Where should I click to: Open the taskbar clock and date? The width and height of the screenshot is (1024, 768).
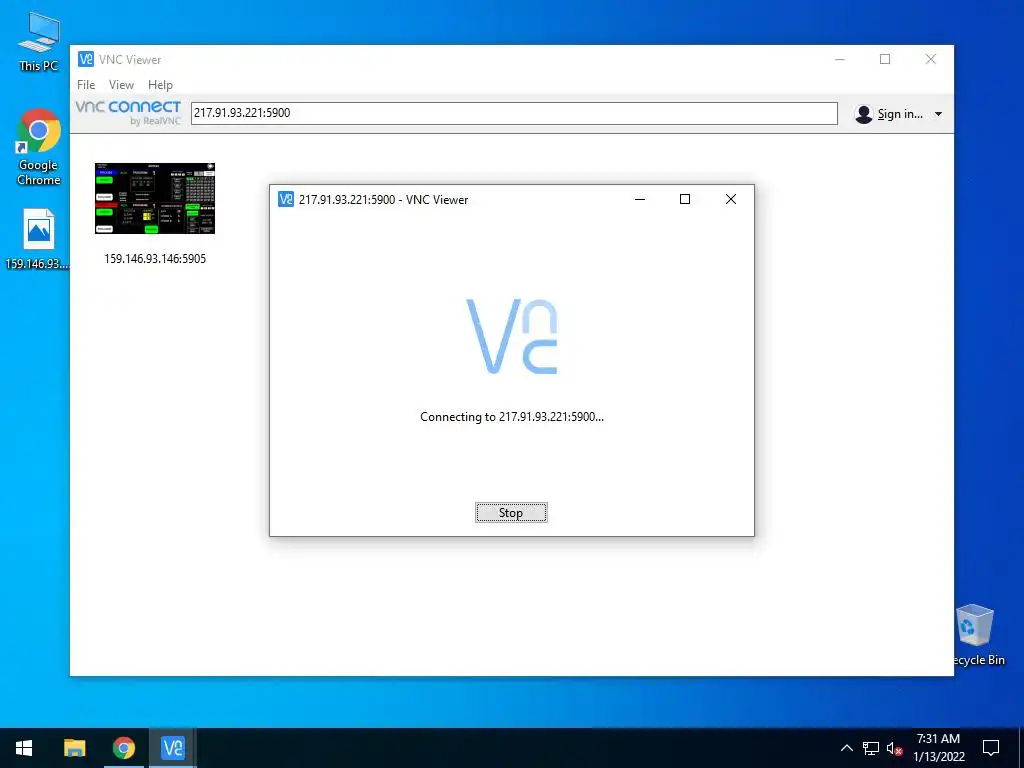pyautogui.click(x=938, y=748)
